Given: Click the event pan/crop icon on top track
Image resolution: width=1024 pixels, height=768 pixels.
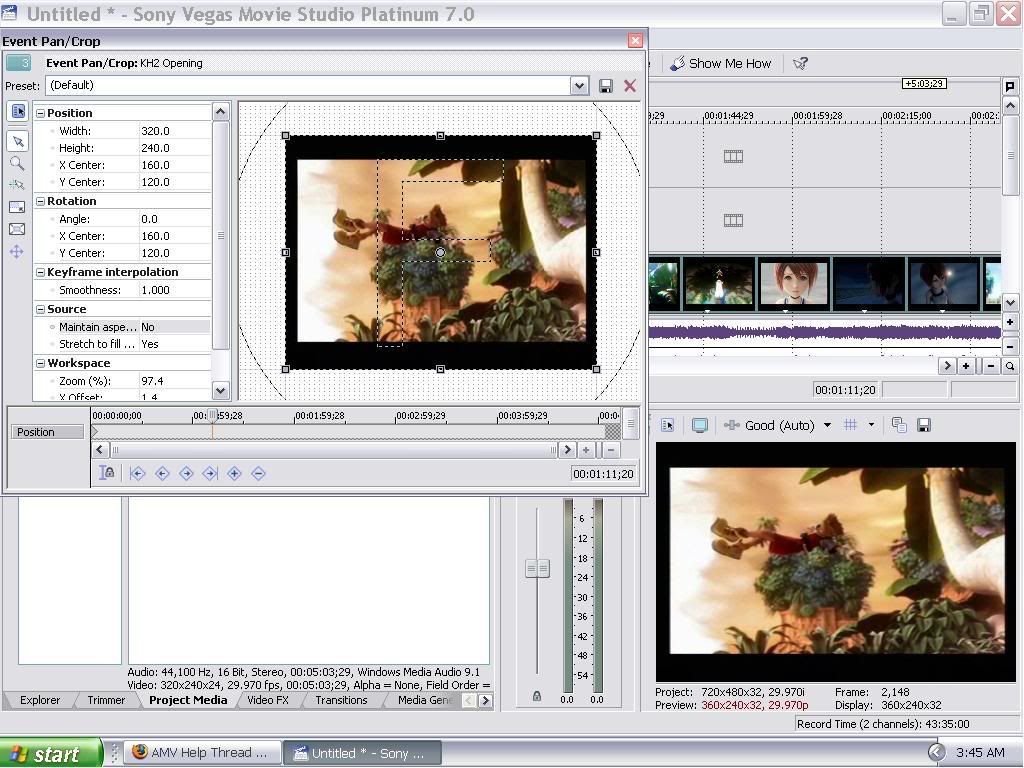Looking at the screenshot, I should (733, 156).
